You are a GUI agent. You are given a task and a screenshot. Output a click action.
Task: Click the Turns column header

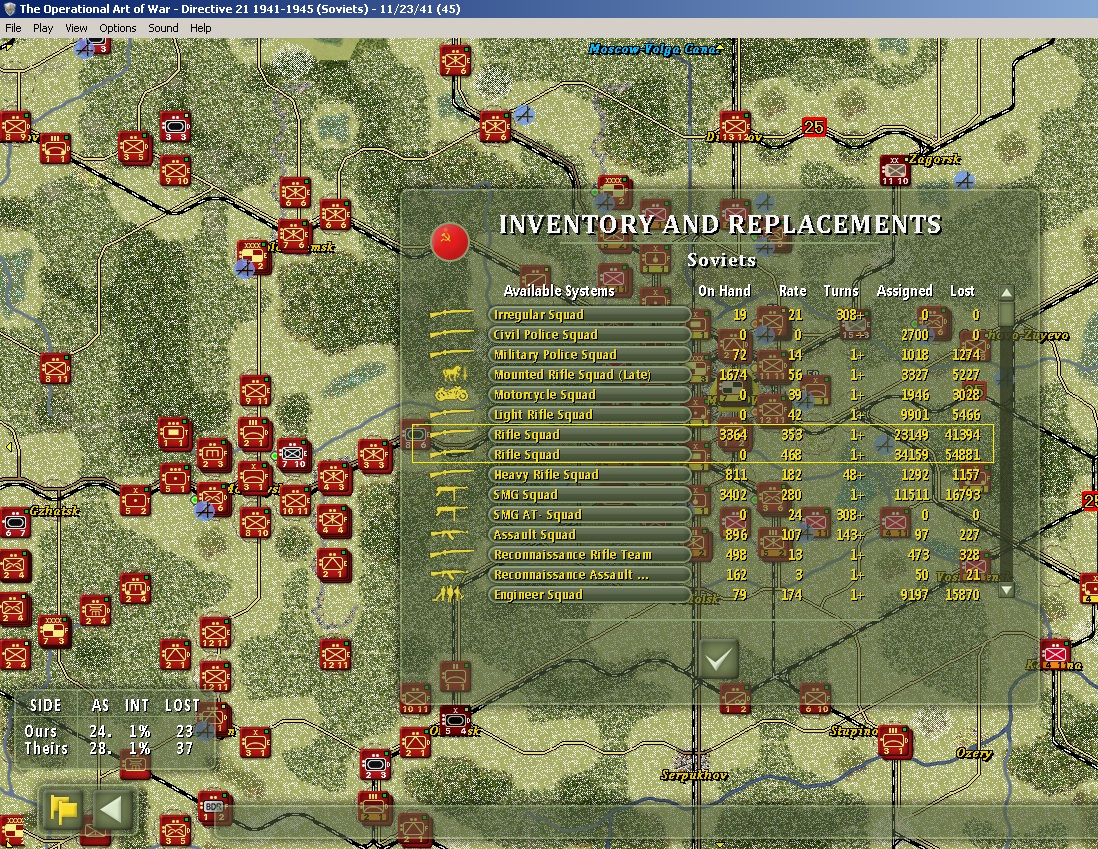pyautogui.click(x=840, y=291)
